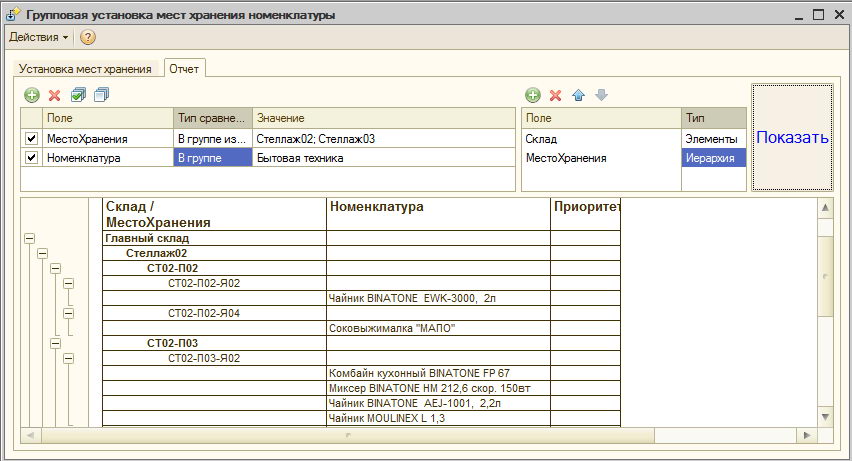The width and height of the screenshot is (852, 461).
Task: Collapse the СТ02-П03 group
Action: (x=55, y=343)
